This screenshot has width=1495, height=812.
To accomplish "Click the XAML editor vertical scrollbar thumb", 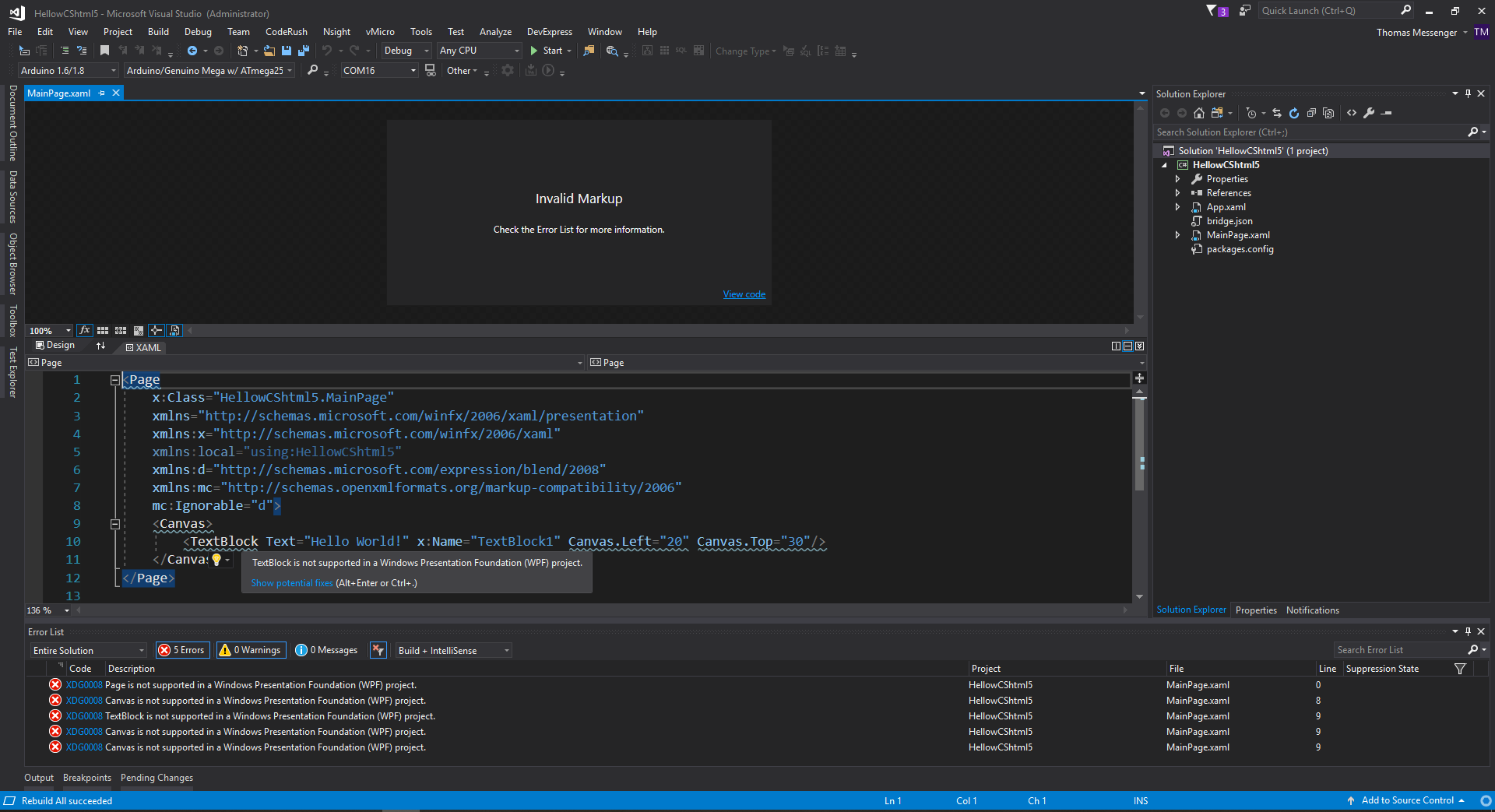I will 1139,445.
